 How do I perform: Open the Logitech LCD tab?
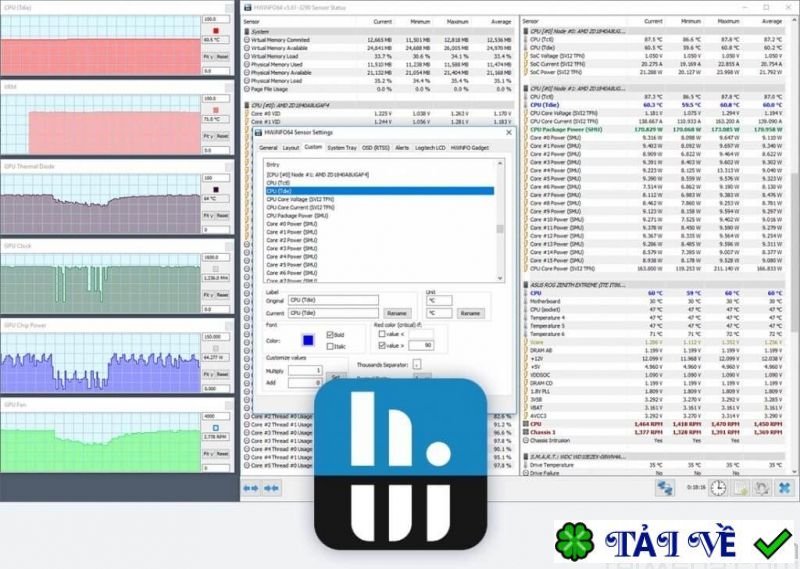(430, 147)
